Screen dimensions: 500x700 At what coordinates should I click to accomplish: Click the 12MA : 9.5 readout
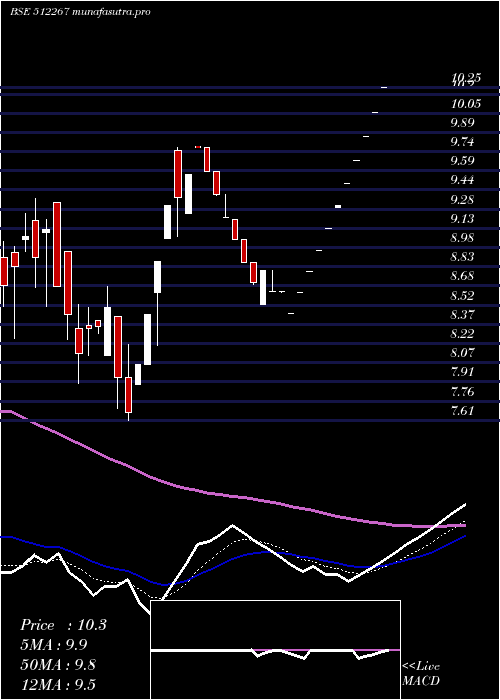(x=58, y=684)
